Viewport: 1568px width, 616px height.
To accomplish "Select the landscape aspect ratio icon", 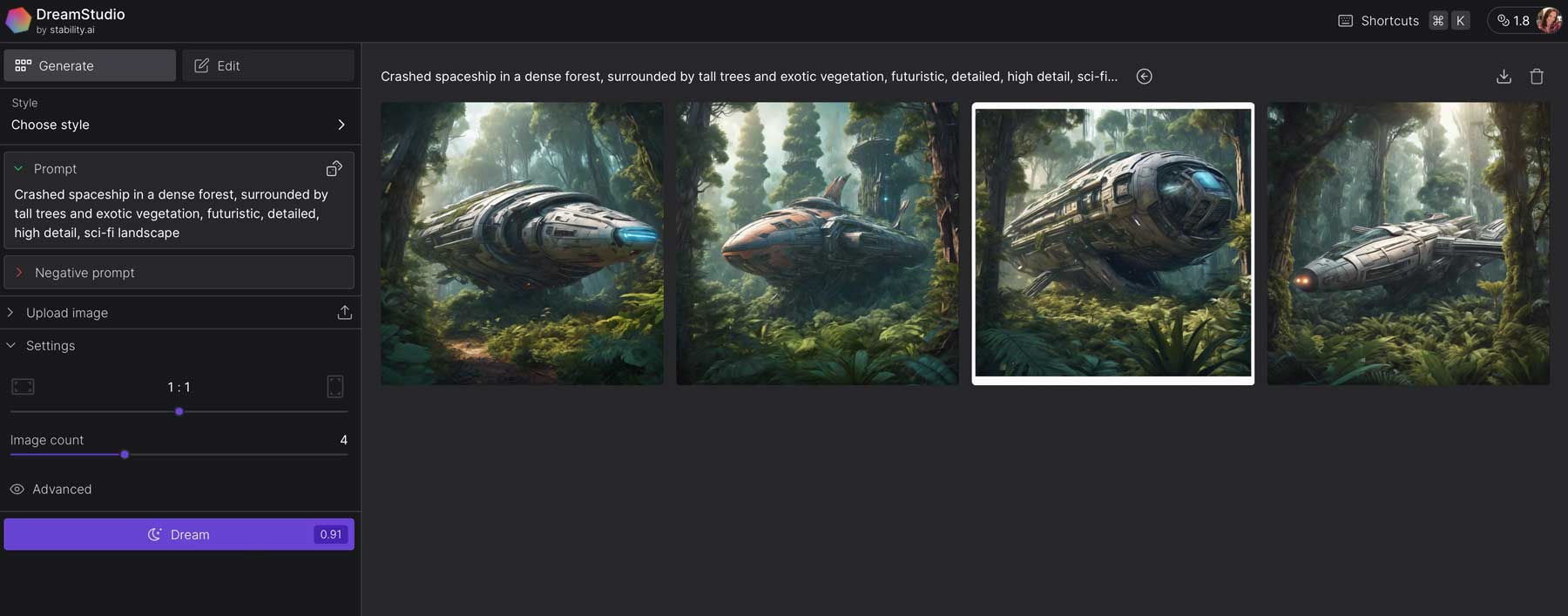I will tap(23, 386).
